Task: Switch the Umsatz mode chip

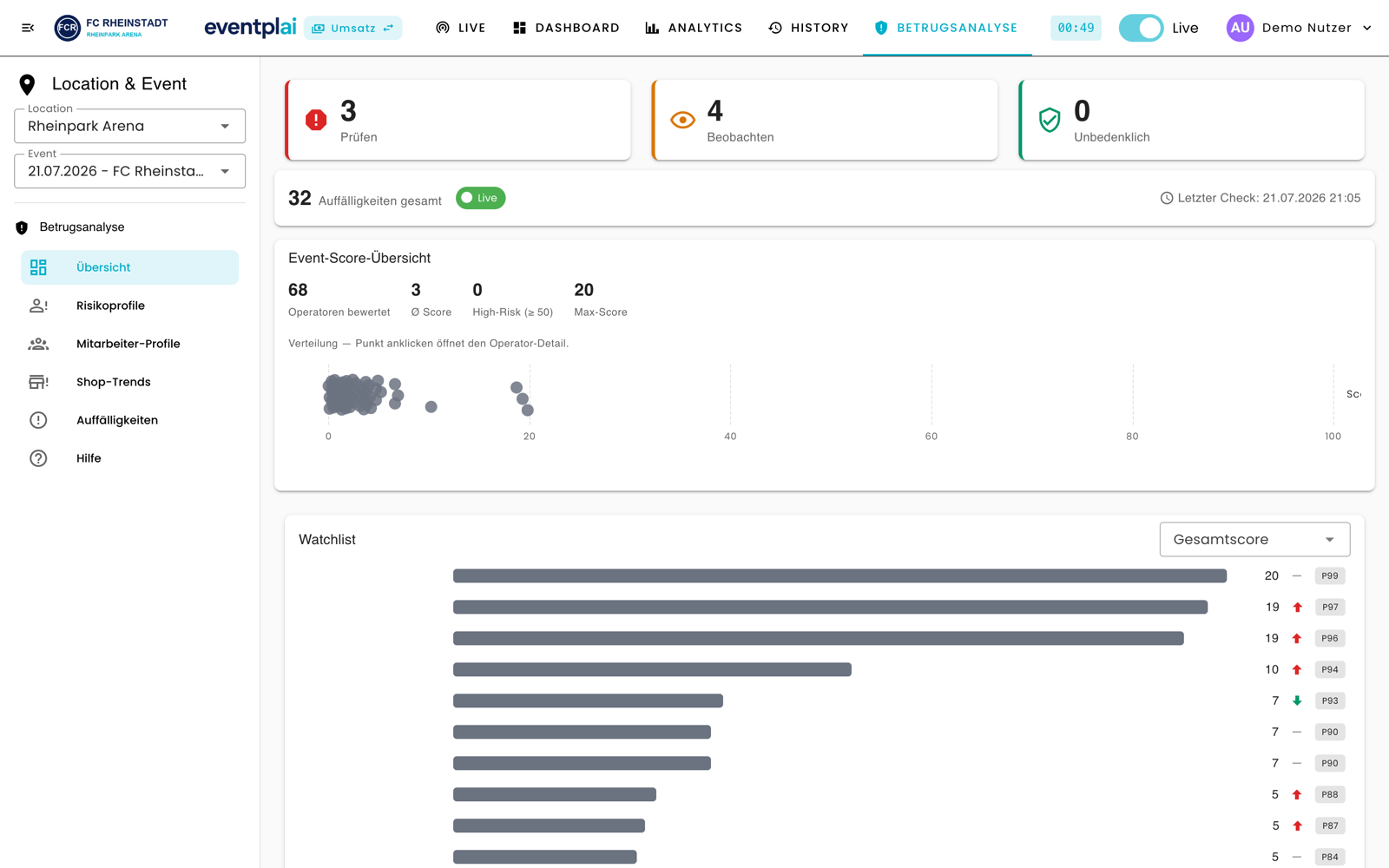Action: pyautogui.click(x=352, y=28)
